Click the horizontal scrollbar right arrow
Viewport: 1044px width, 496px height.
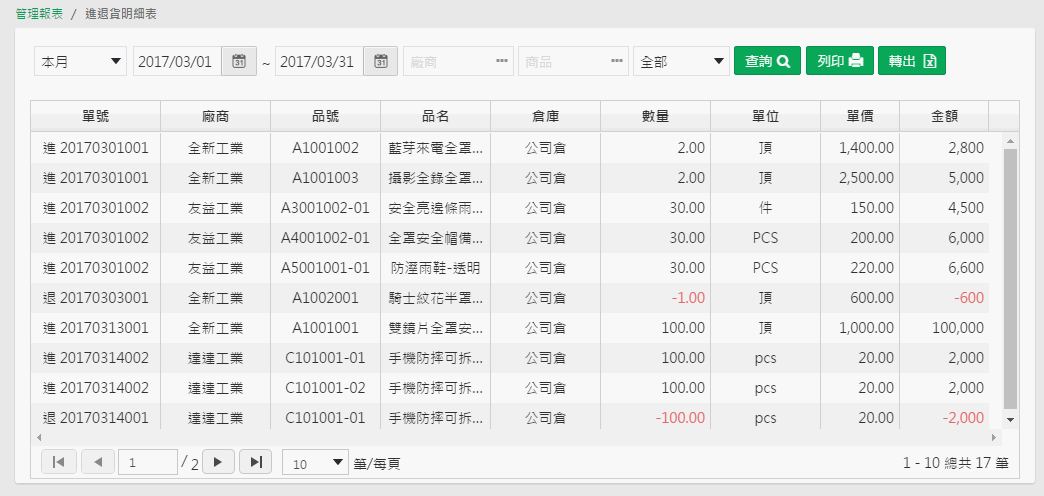pos(994,437)
